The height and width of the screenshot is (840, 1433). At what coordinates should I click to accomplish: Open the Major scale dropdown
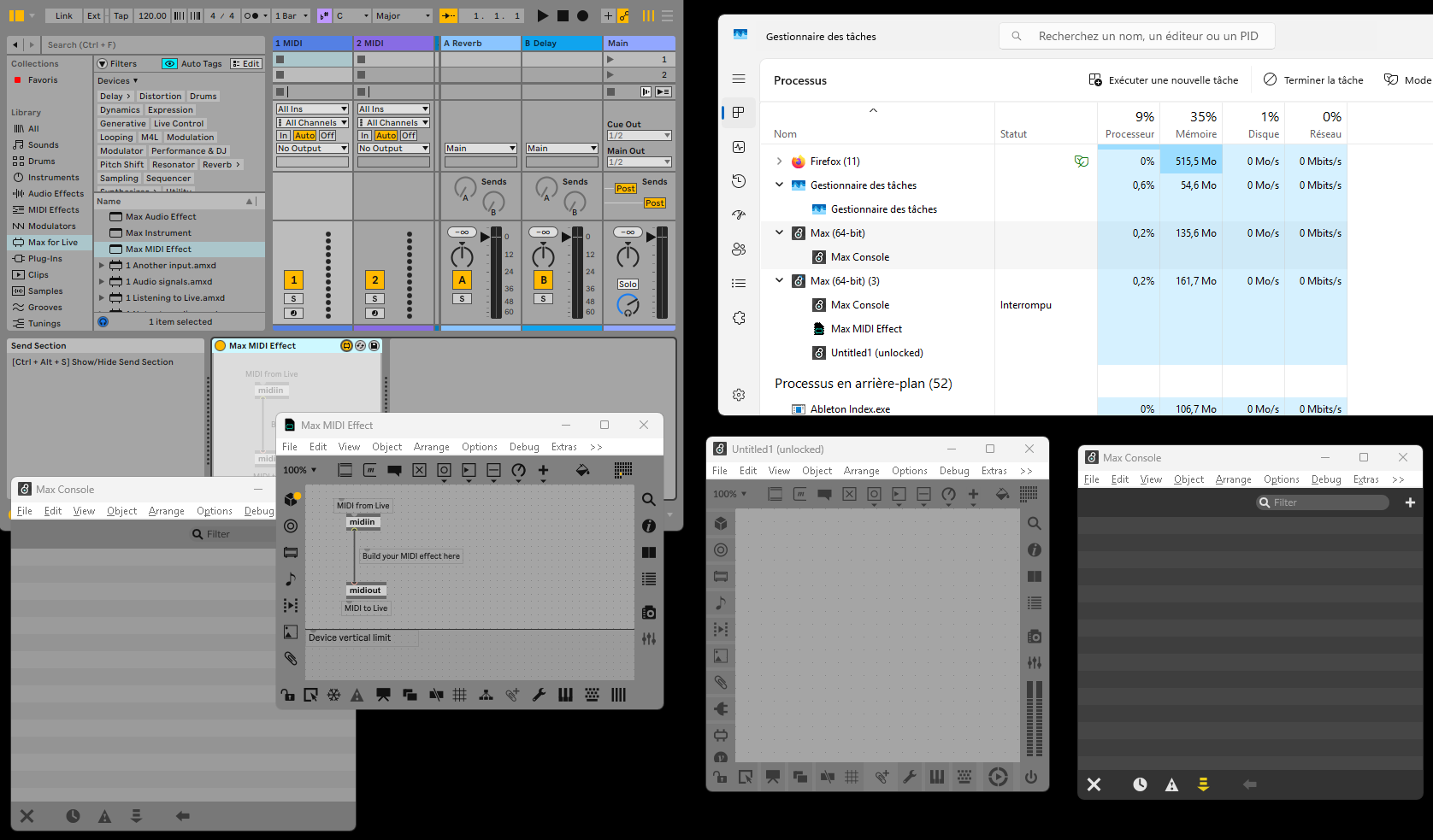[403, 15]
